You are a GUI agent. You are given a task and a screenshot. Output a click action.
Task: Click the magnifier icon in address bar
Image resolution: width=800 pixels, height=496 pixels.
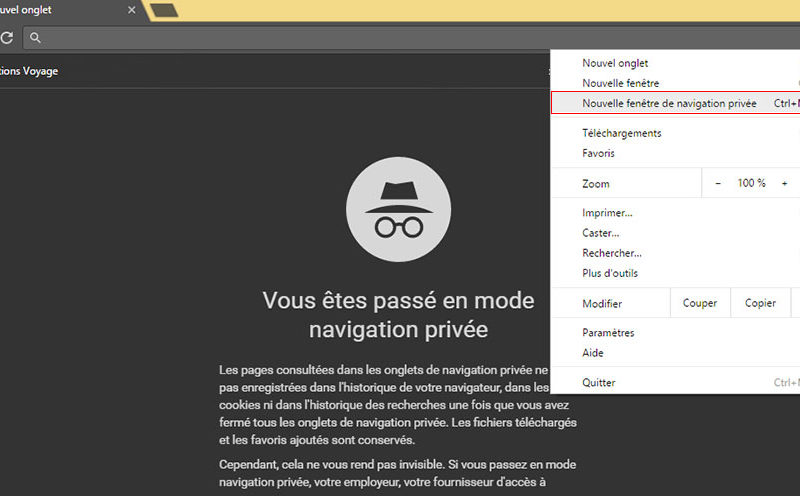pos(35,38)
